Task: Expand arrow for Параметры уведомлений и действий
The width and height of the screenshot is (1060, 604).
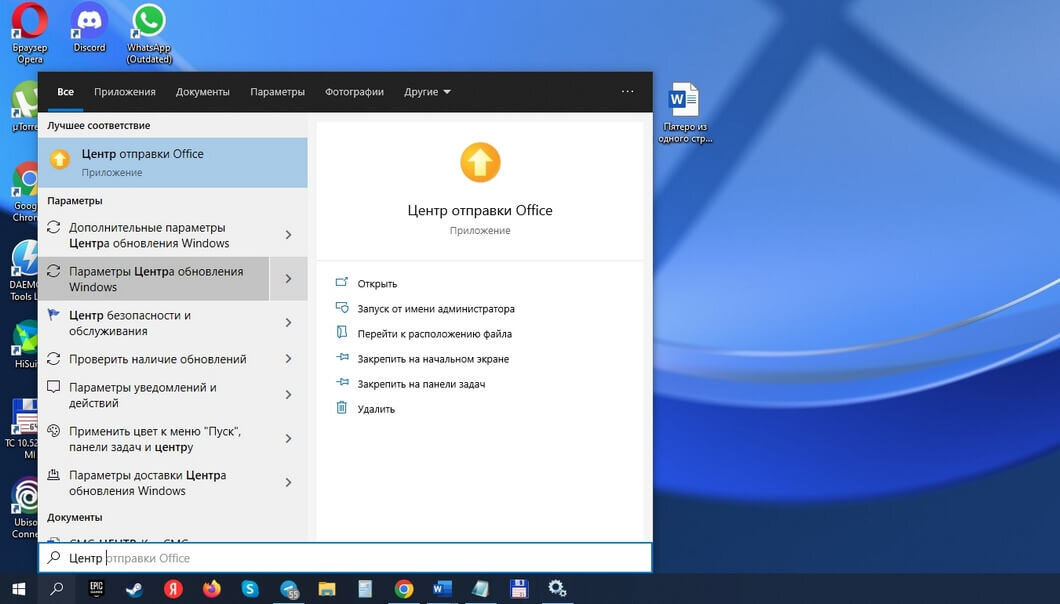Action: [x=289, y=395]
